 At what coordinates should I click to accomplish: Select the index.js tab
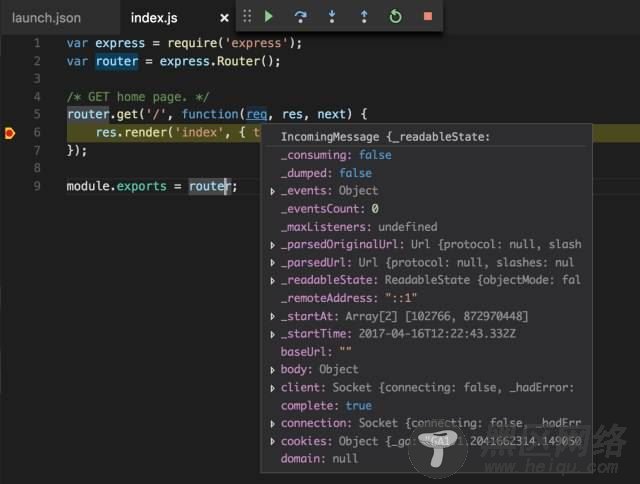click(154, 18)
